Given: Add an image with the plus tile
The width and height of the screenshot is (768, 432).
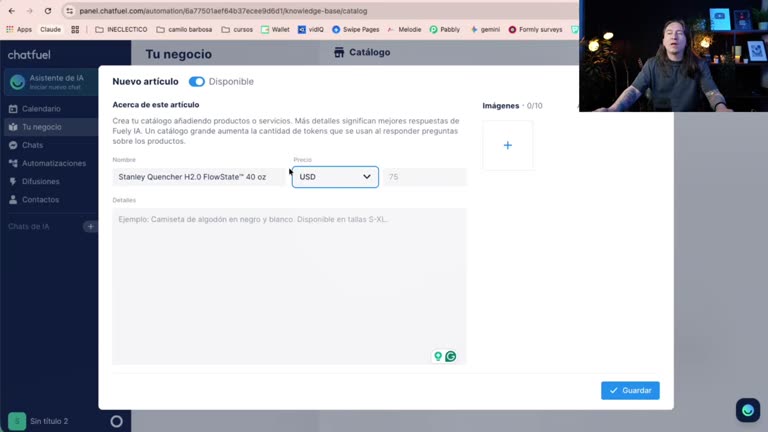Looking at the screenshot, I should (x=507, y=145).
